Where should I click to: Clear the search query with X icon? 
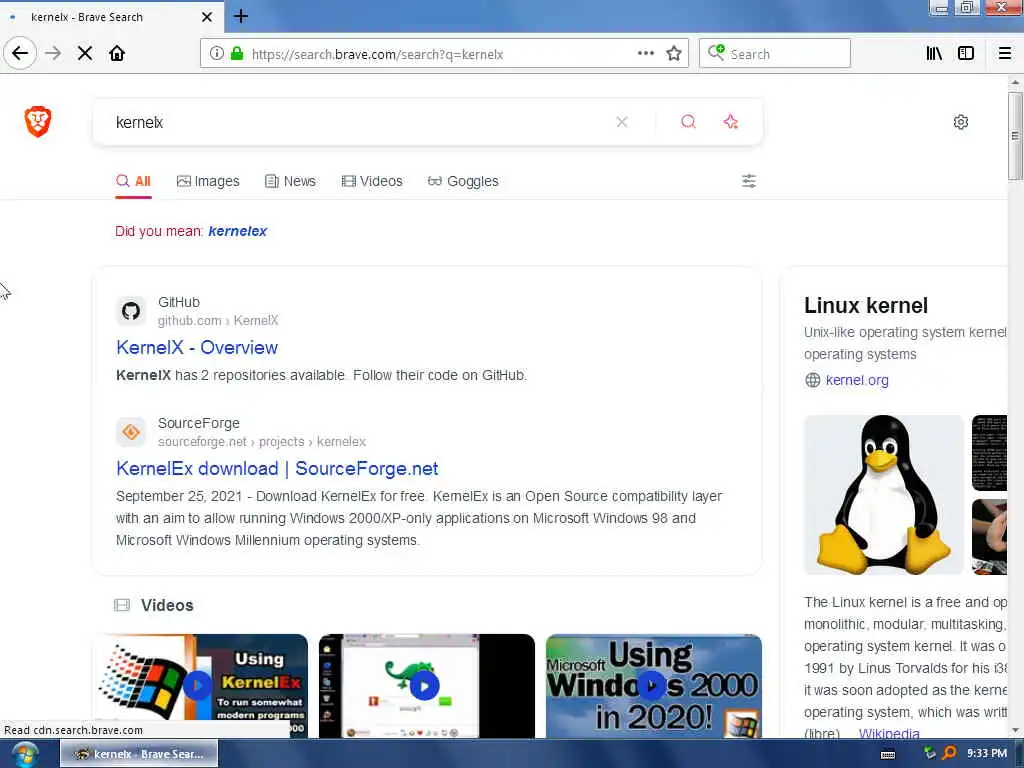tap(622, 122)
